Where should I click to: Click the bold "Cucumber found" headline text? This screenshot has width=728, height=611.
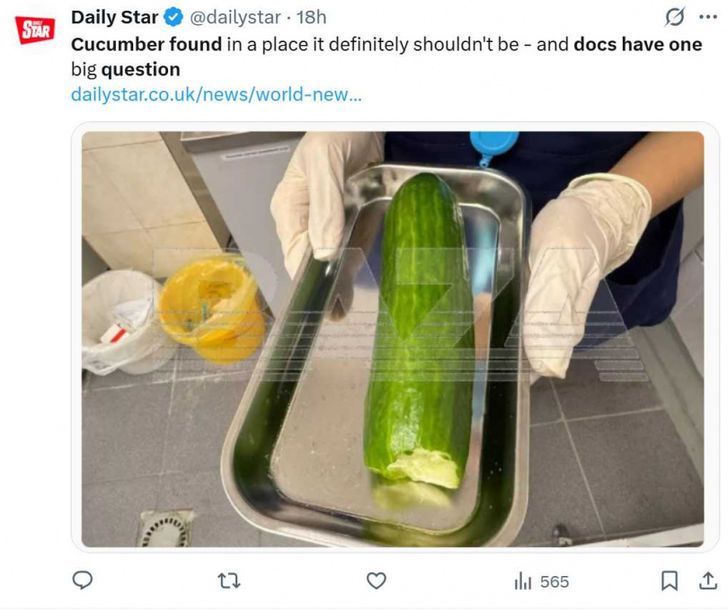146,45
